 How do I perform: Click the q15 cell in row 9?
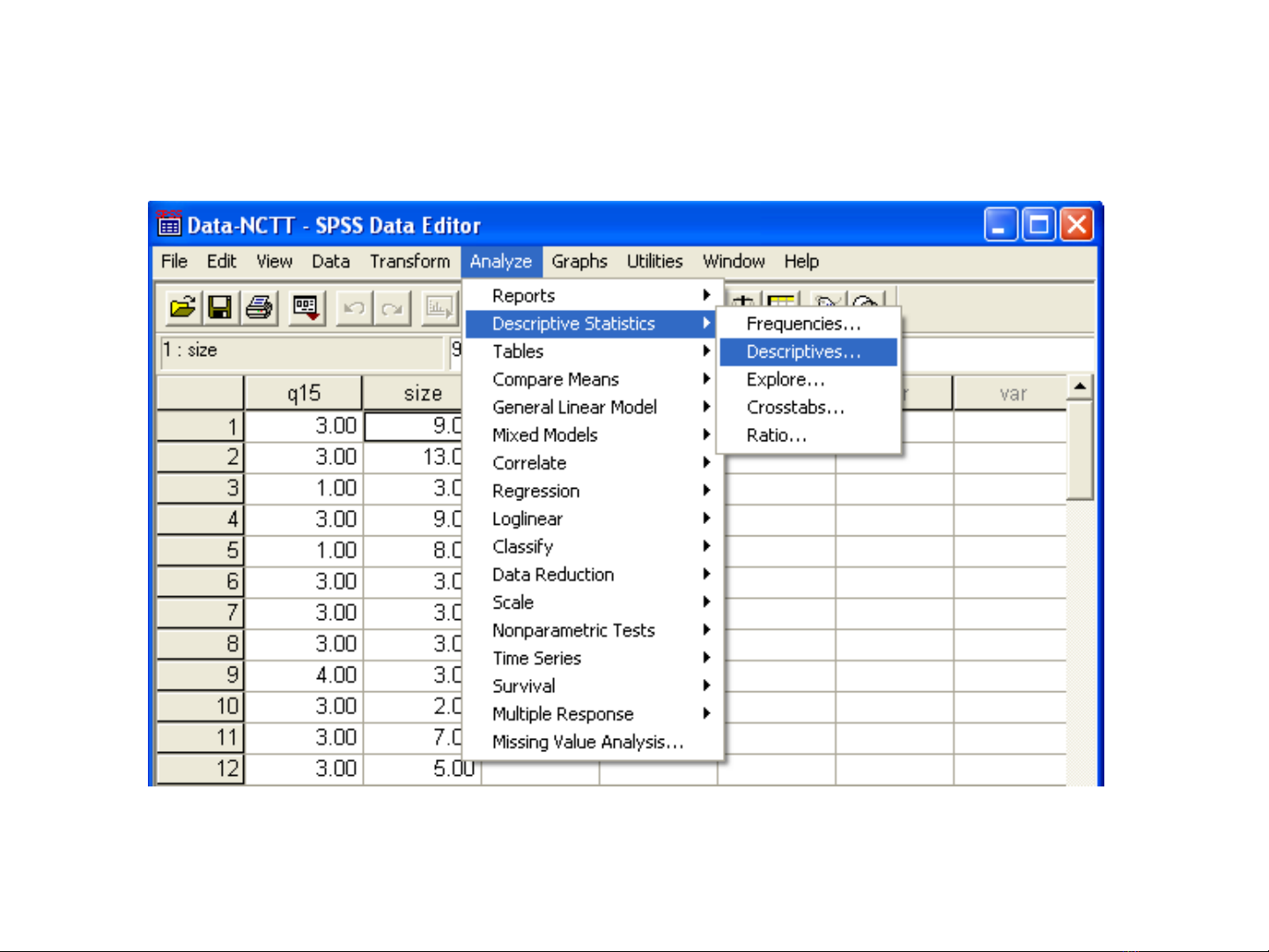click(x=303, y=675)
